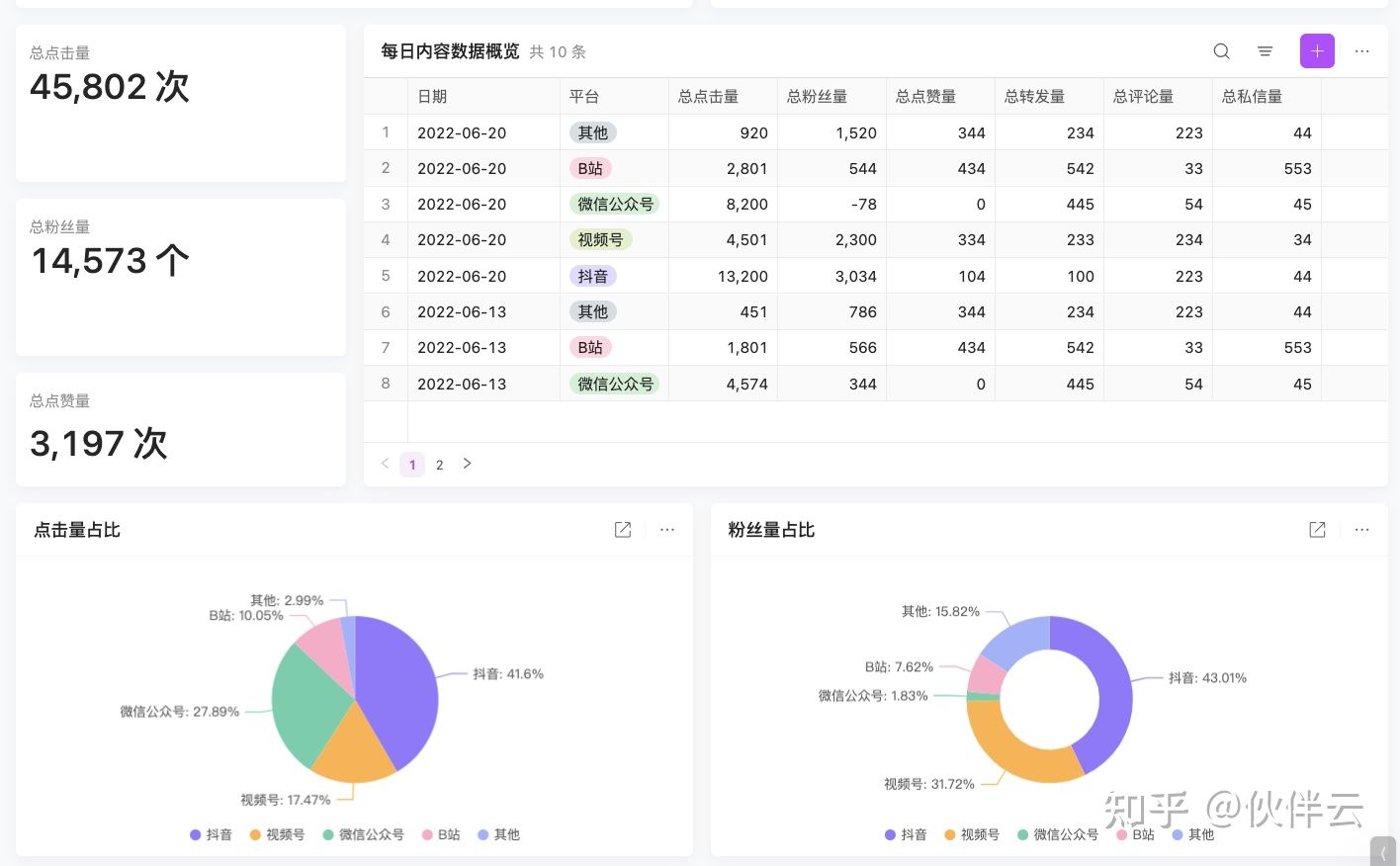The height and width of the screenshot is (866, 1400).
Task: Open the filter icon in table header
Action: (x=1265, y=51)
